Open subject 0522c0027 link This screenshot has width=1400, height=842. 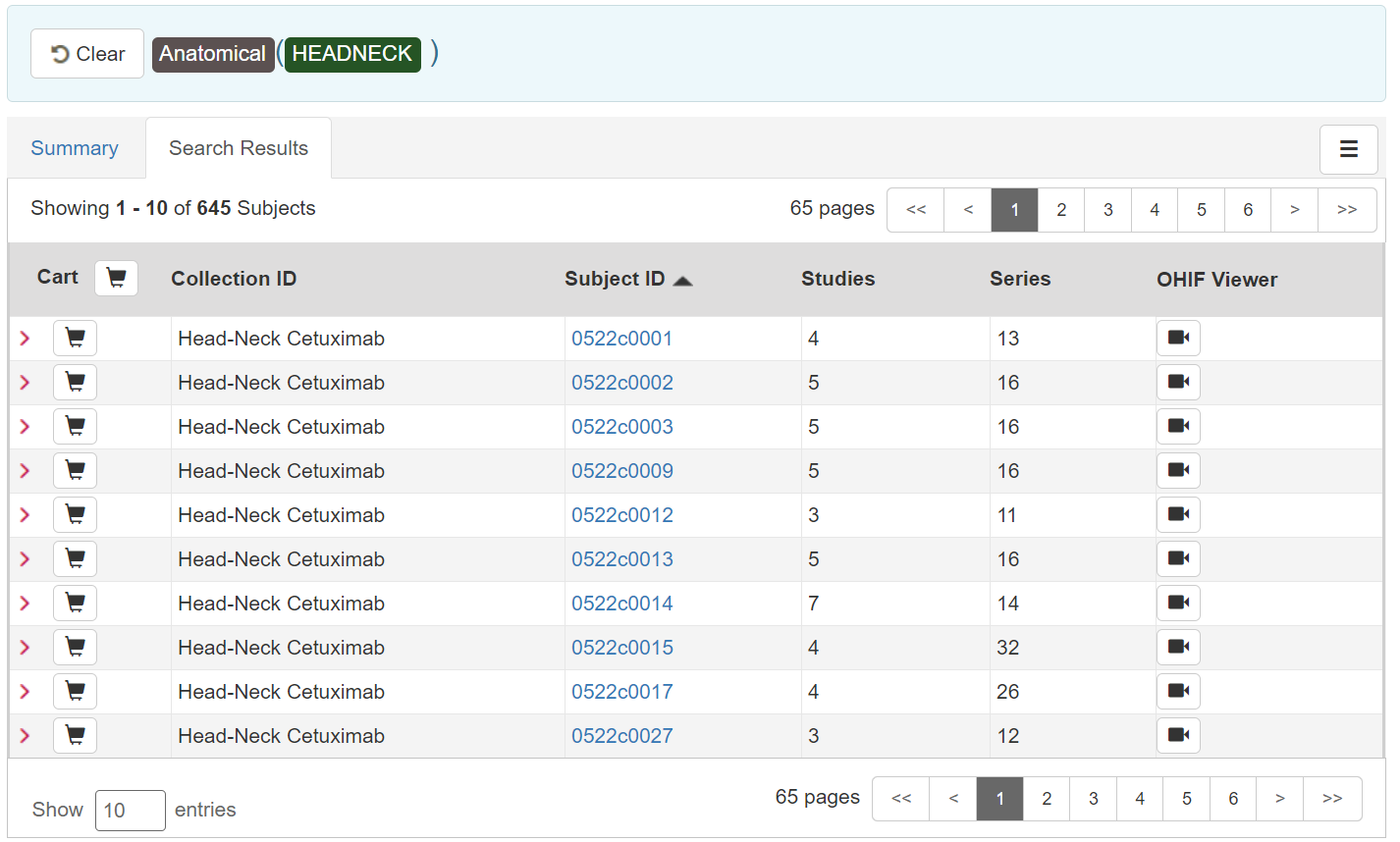(622, 736)
